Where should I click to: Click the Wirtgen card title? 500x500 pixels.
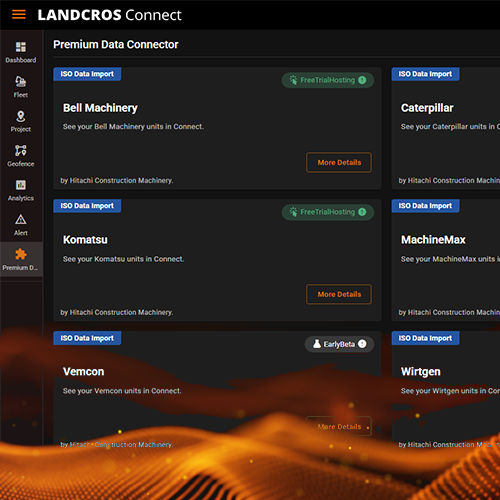click(x=421, y=372)
